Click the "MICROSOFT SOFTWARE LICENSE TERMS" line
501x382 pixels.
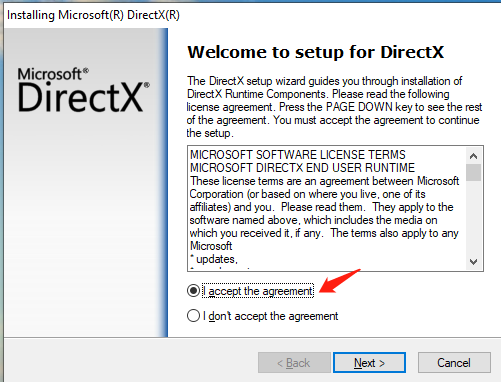point(298,155)
